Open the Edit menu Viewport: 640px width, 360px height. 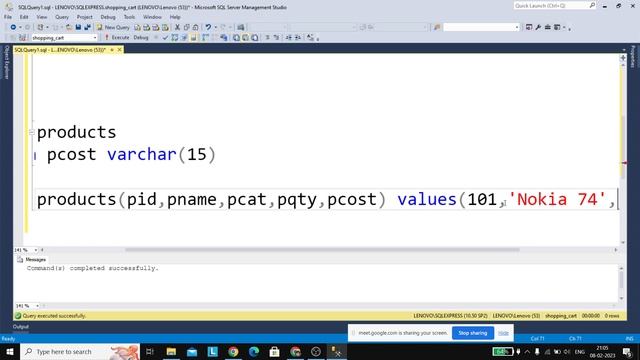pyautogui.click(x=24, y=17)
